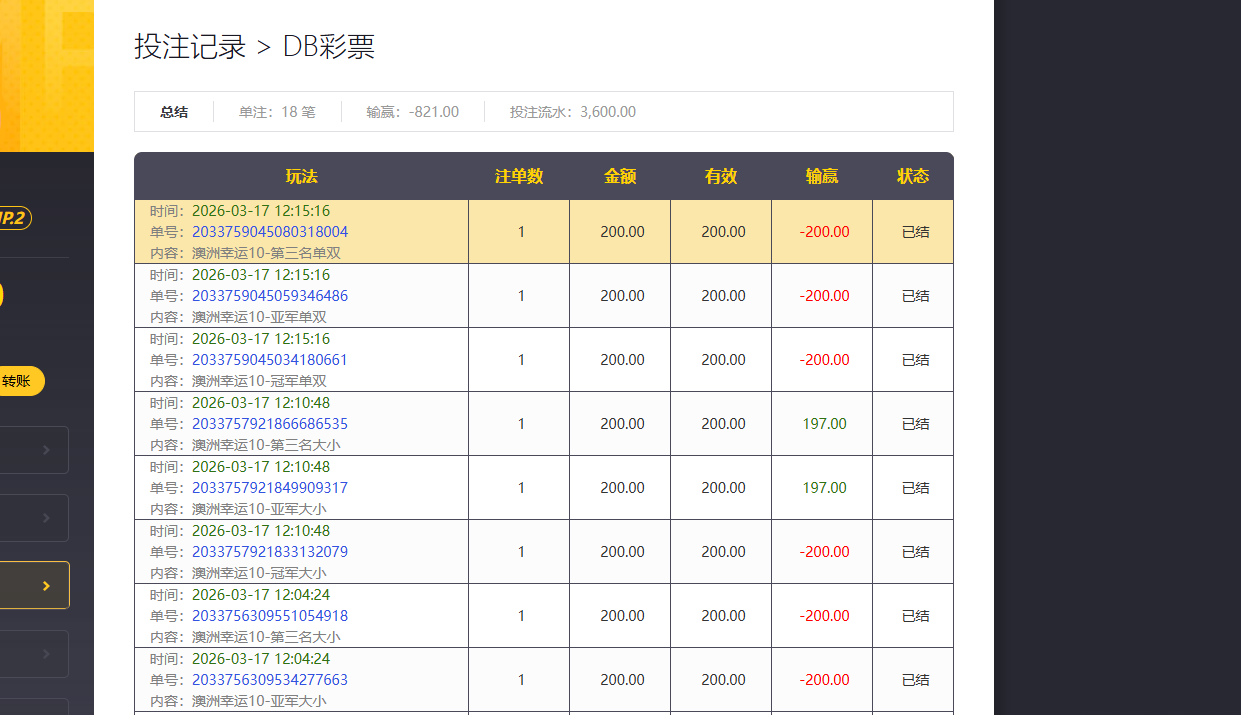This screenshot has width=1241, height=715.
Task: Open order number 2033759045034180661
Action: tap(269, 360)
